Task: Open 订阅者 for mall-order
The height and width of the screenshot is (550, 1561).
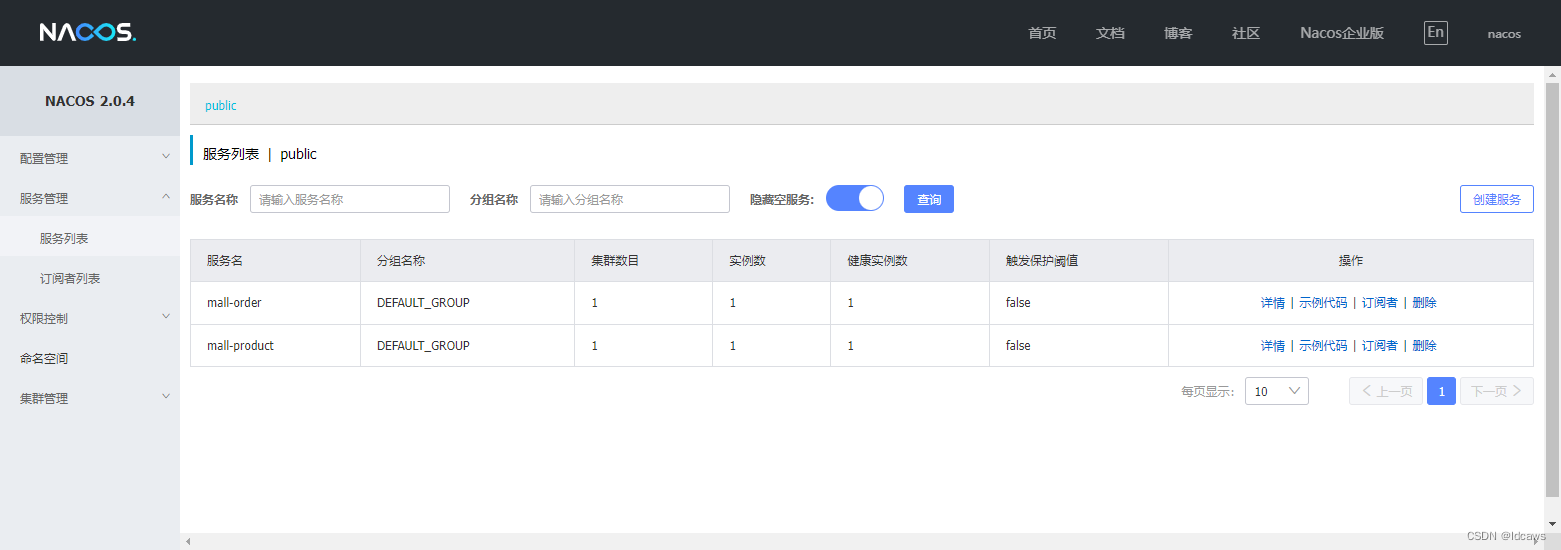Action: tap(1380, 303)
